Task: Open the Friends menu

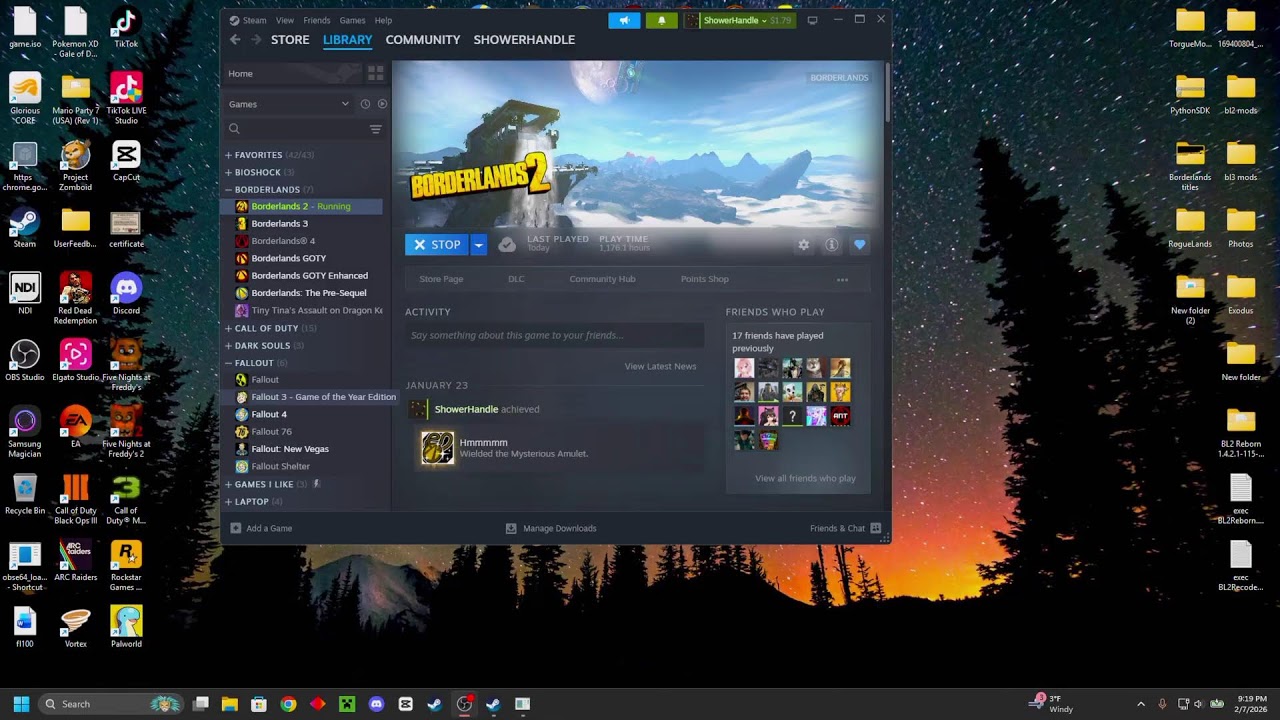Action: pyautogui.click(x=317, y=20)
